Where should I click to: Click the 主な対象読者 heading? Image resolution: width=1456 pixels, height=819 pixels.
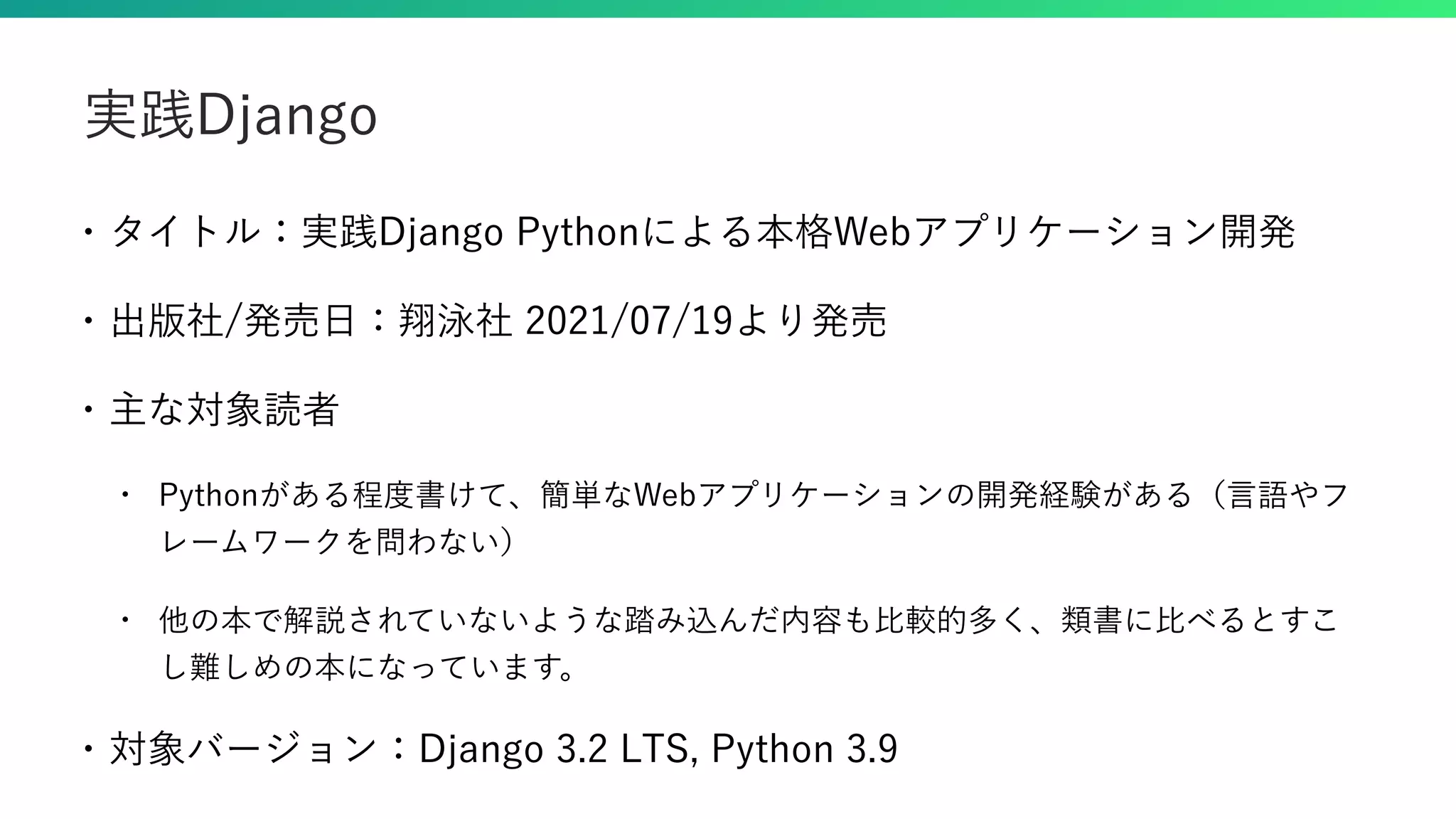click(224, 409)
